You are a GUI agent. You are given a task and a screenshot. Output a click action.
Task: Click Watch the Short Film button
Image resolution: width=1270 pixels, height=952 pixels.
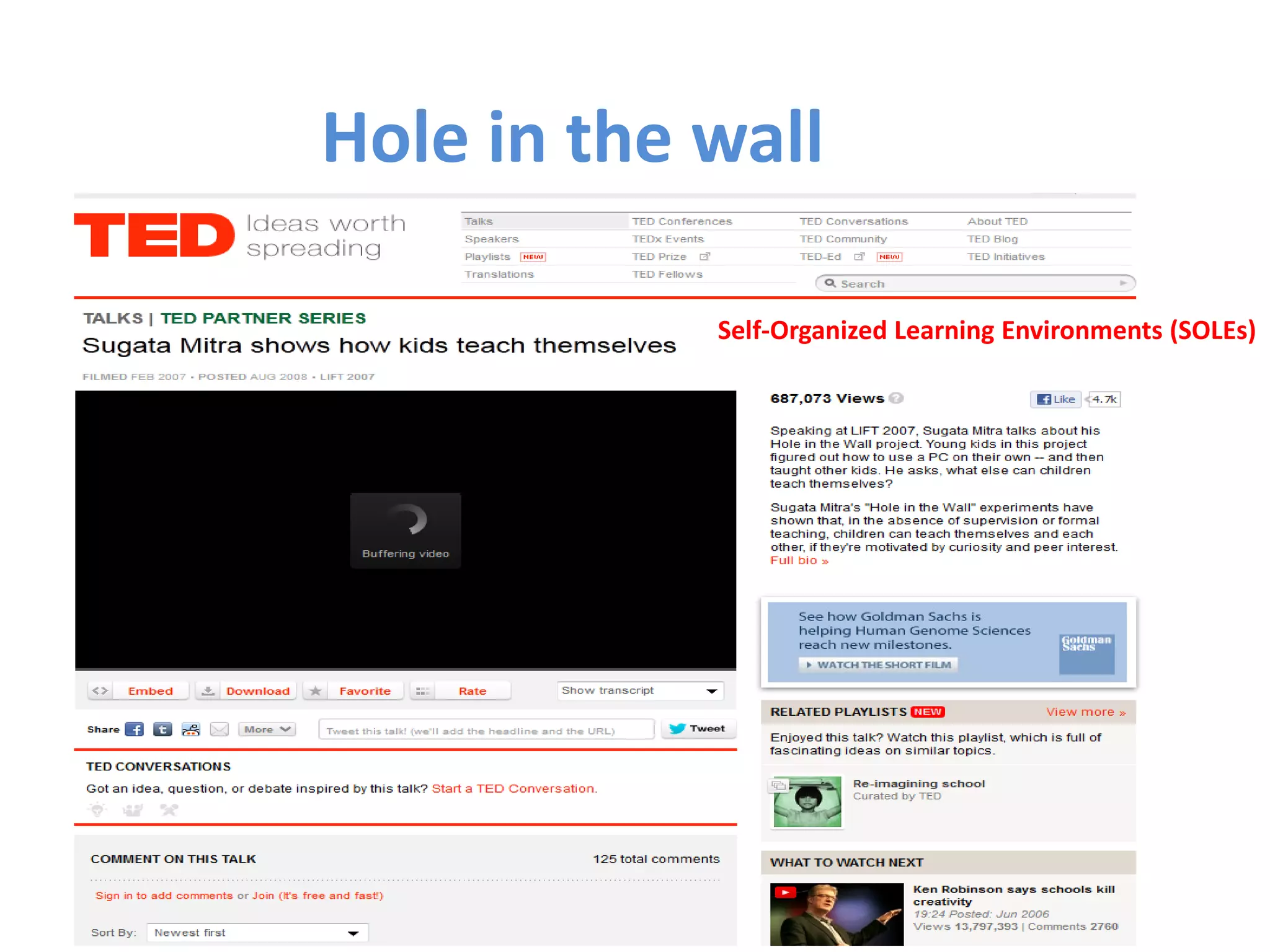click(x=879, y=664)
